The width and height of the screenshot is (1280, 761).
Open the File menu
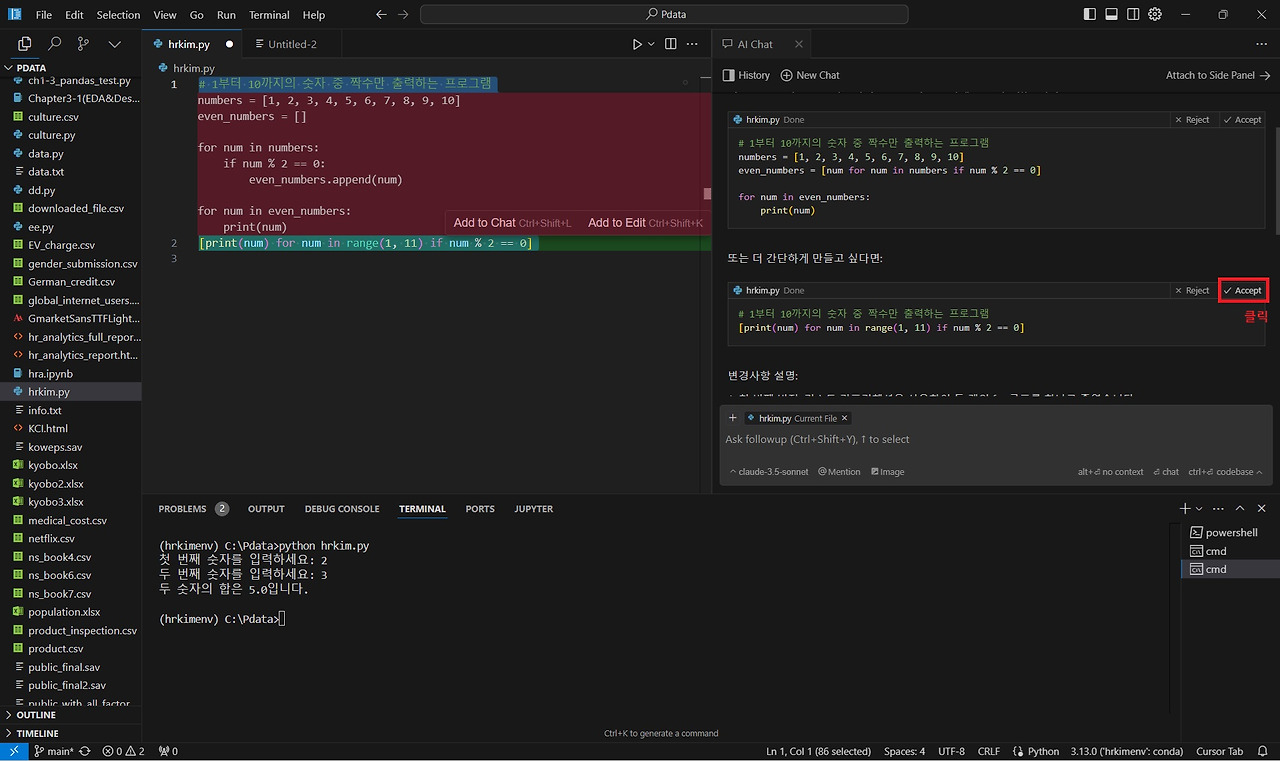44,15
